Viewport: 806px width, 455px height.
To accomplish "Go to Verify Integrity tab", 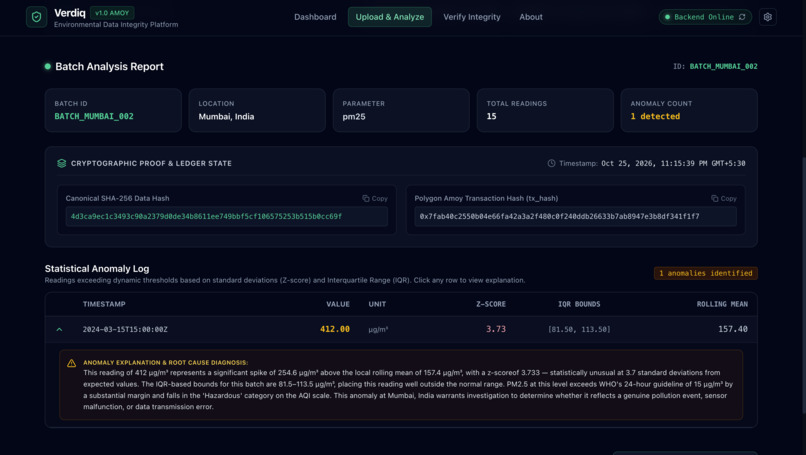I will (472, 17).
